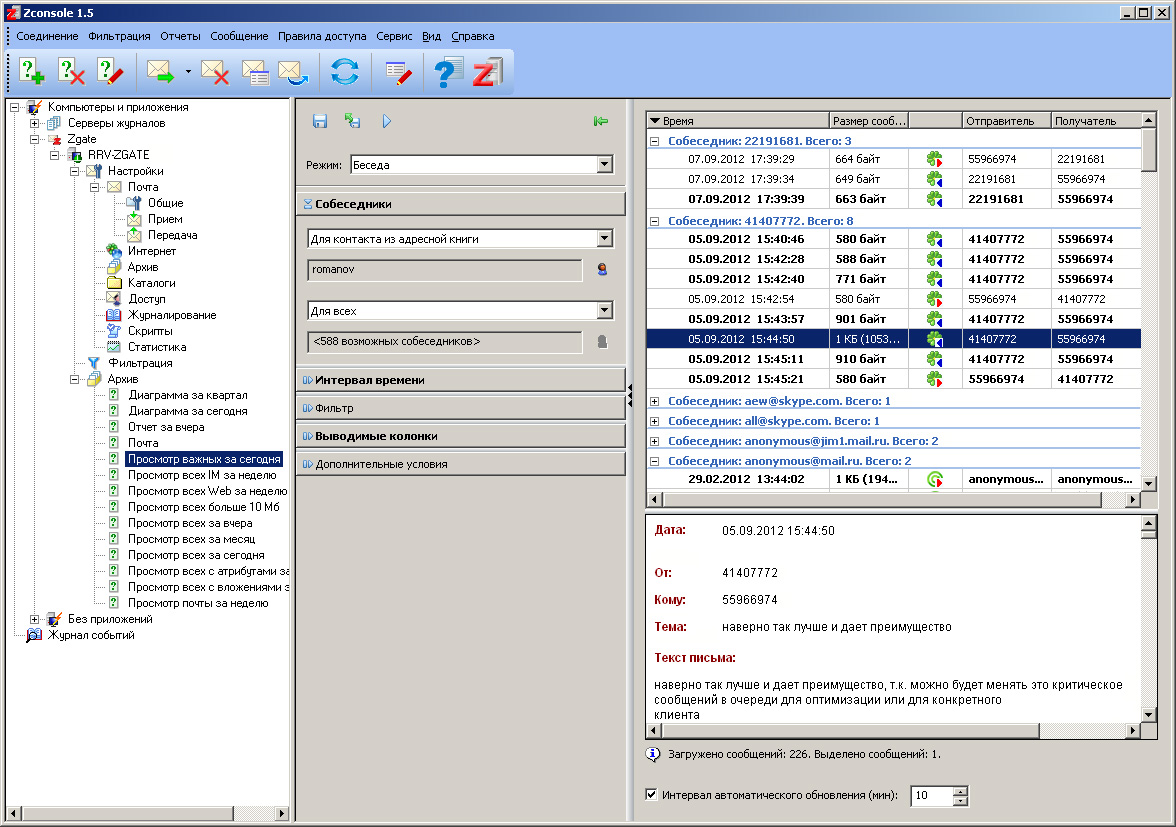This screenshot has height=827, width=1176.
Task: Increase the refresh interval with up arrow
Action: [x=961, y=791]
